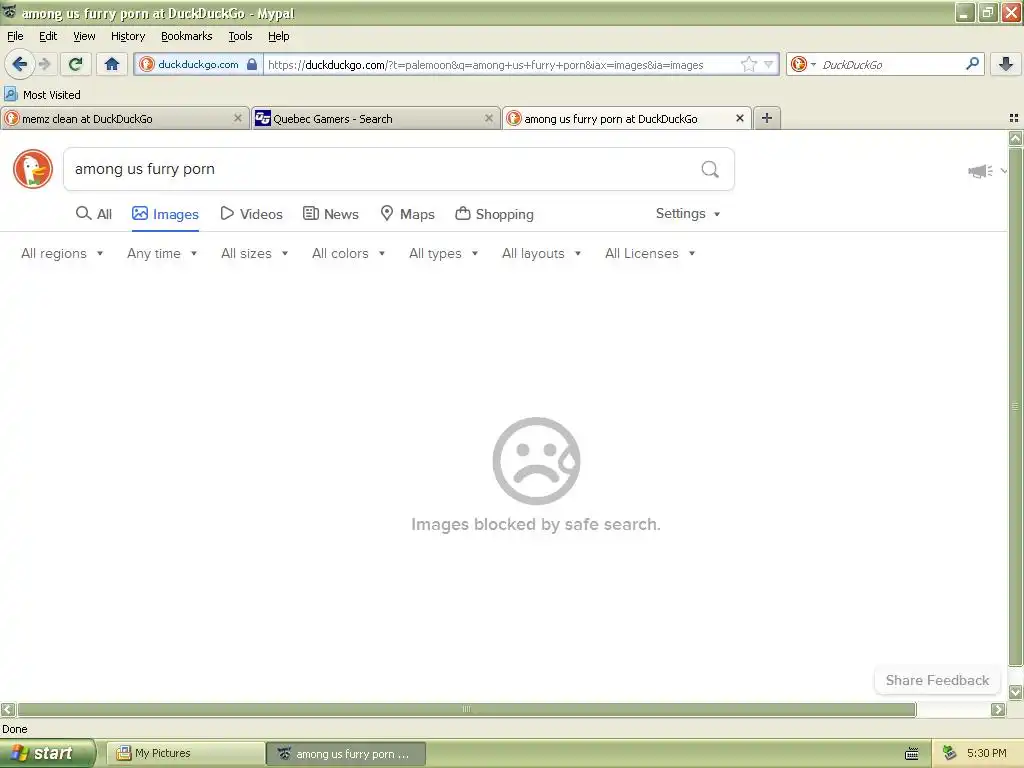Expand the Any time filter

pyautogui.click(x=162, y=253)
